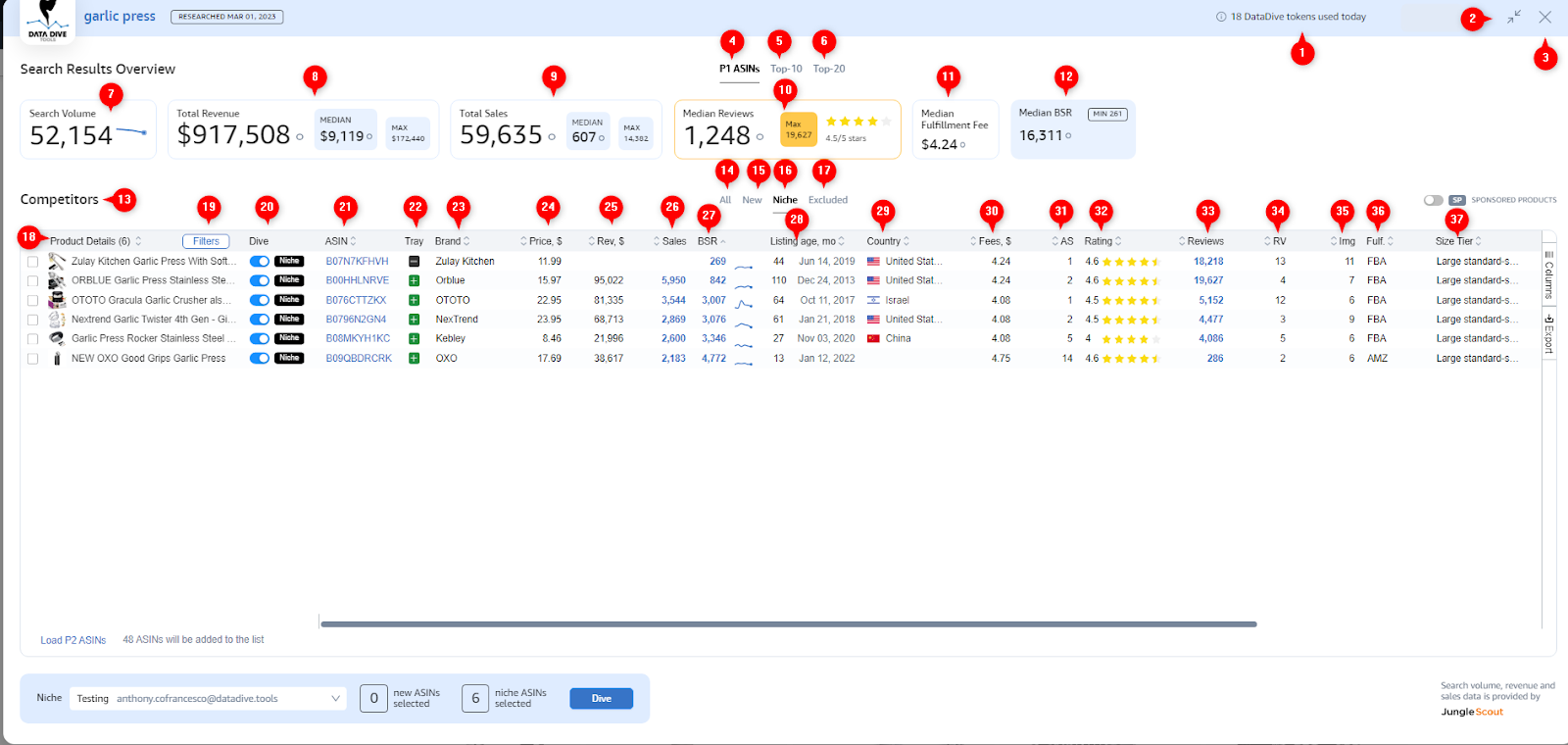The height and width of the screenshot is (745, 1568).
Task: Click the United States flag on Zulay row
Action: pos(873,262)
